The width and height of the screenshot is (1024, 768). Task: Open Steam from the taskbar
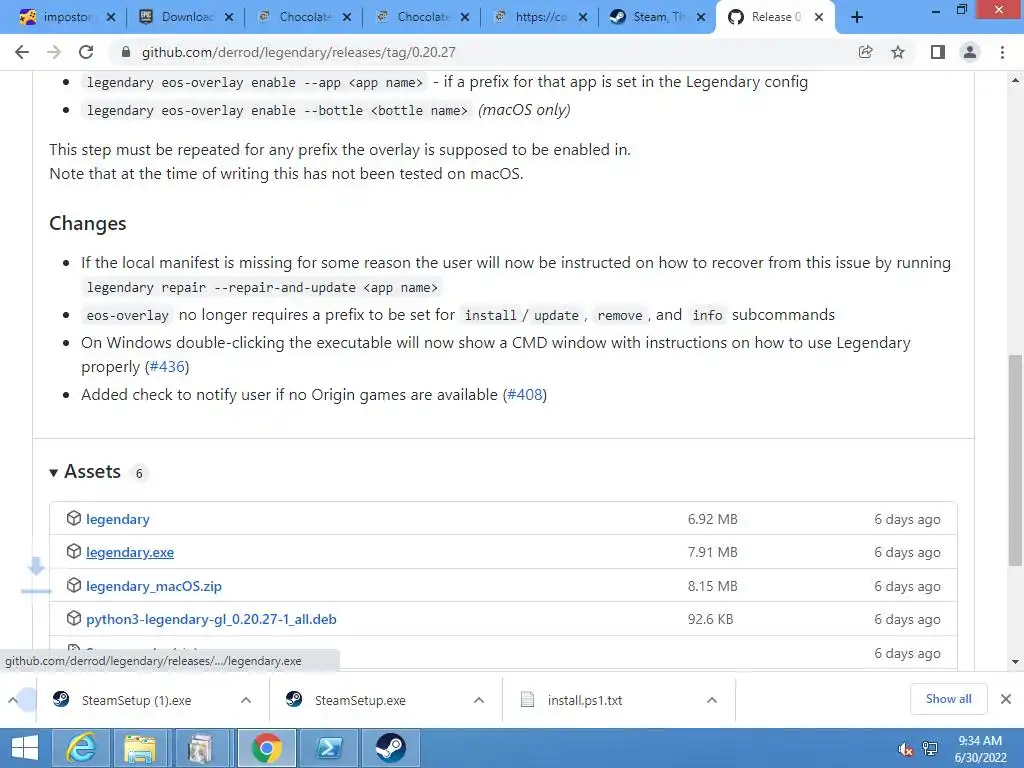click(x=390, y=748)
